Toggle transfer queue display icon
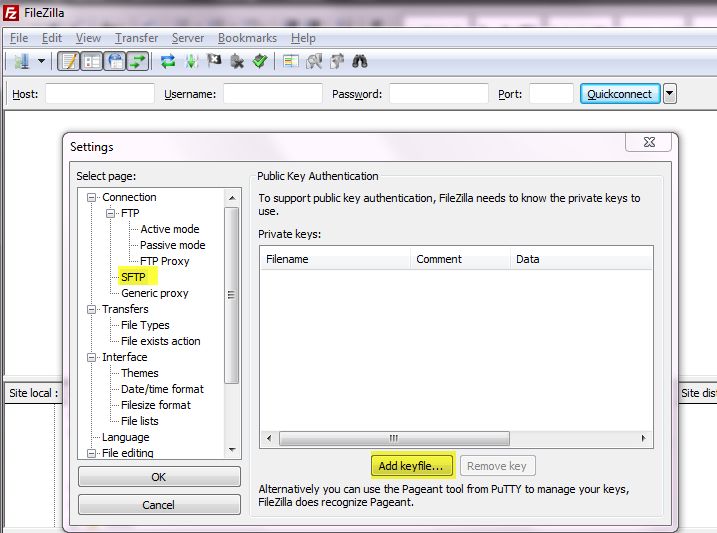 (137, 61)
